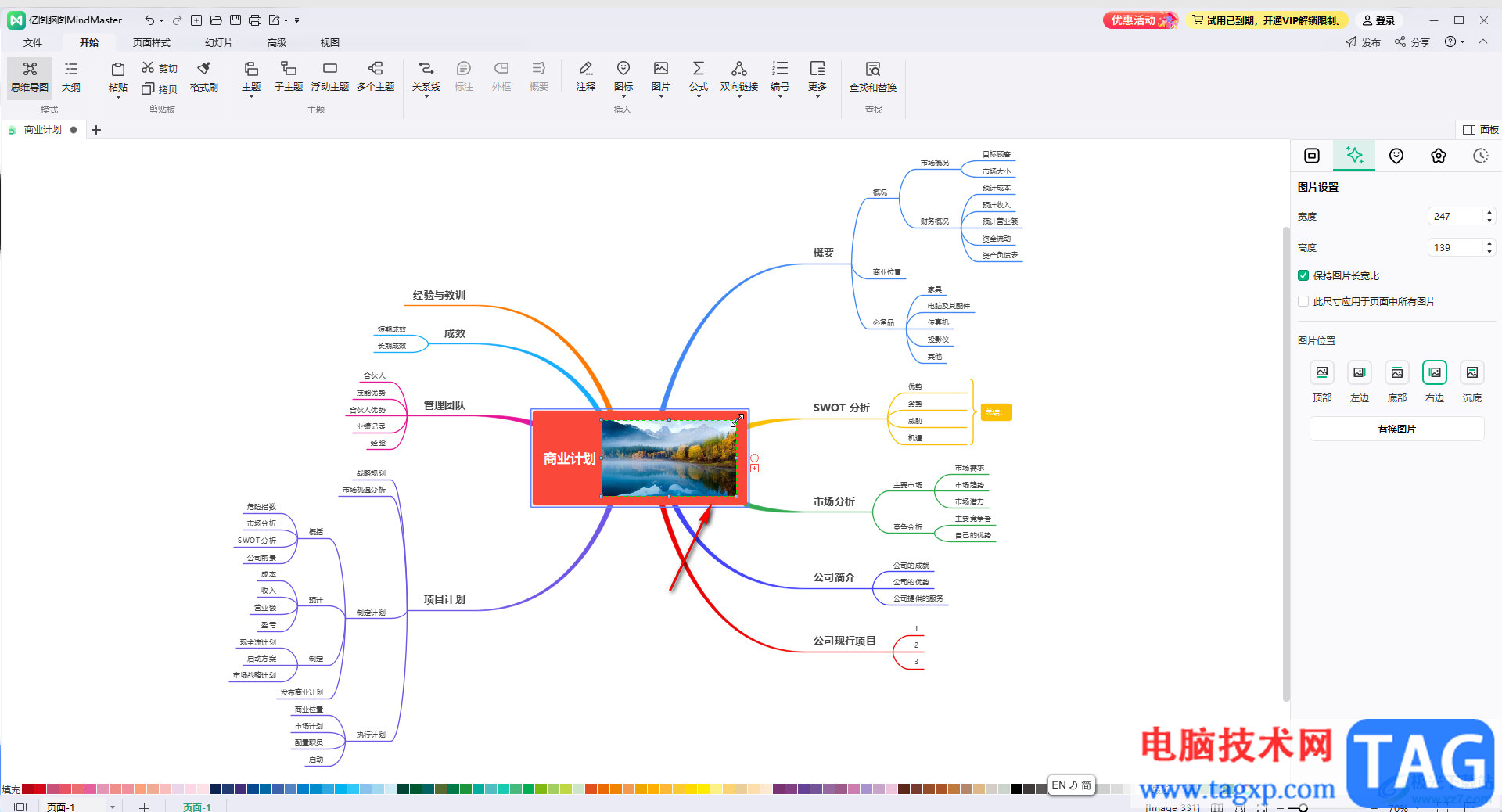Open Paste (粘贴) dropdown options
This screenshot has height=812, width=1502.
click(118, 98)
